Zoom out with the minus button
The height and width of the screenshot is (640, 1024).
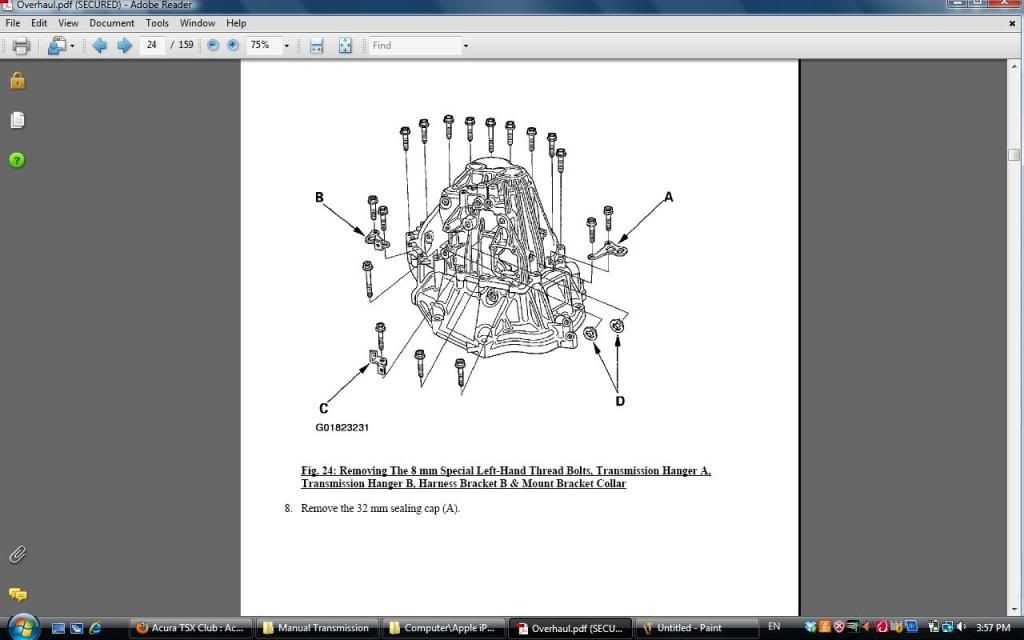click(213, 45)
